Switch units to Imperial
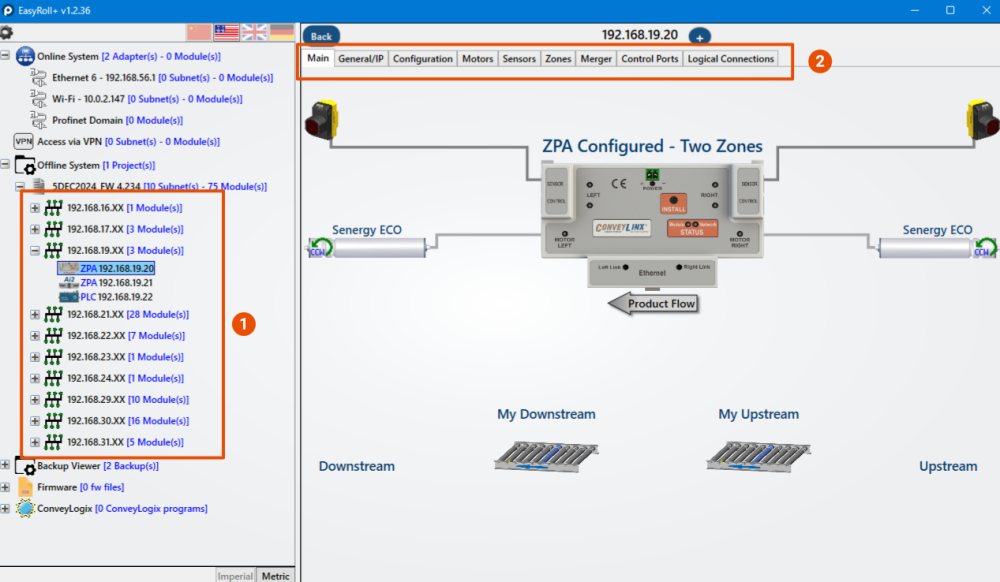Image resolution: width=1000 pixels, height=582 pixels. click(235, 575)
